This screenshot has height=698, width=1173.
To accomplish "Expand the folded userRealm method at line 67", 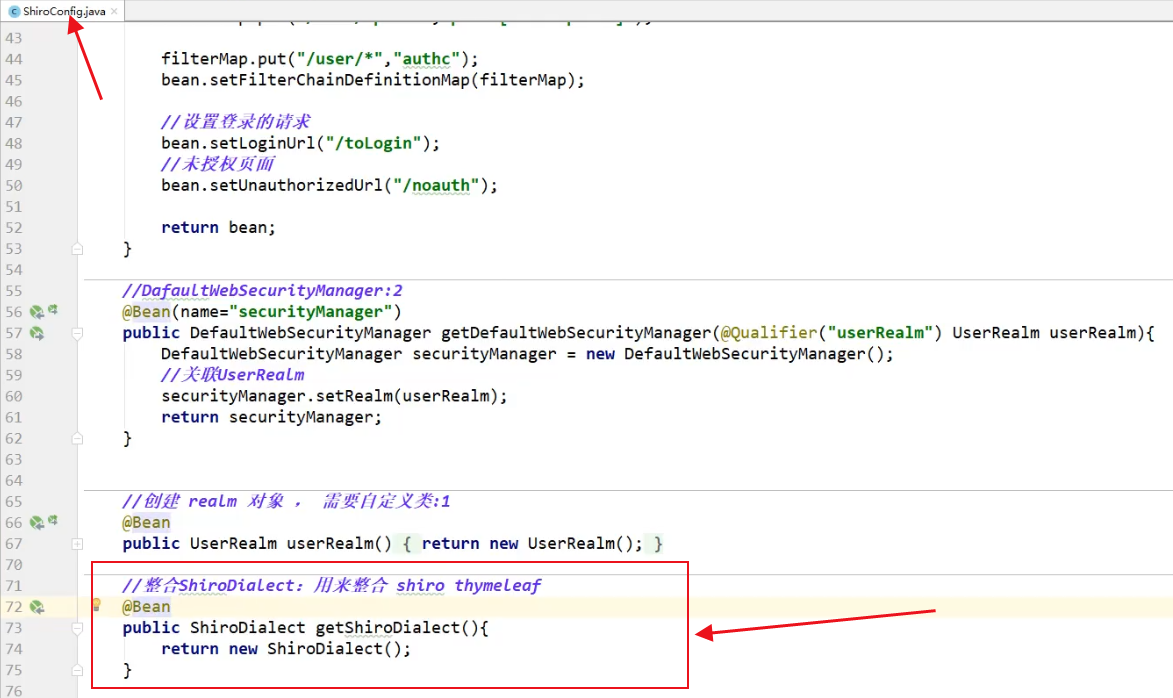I will tap(77, 544).
